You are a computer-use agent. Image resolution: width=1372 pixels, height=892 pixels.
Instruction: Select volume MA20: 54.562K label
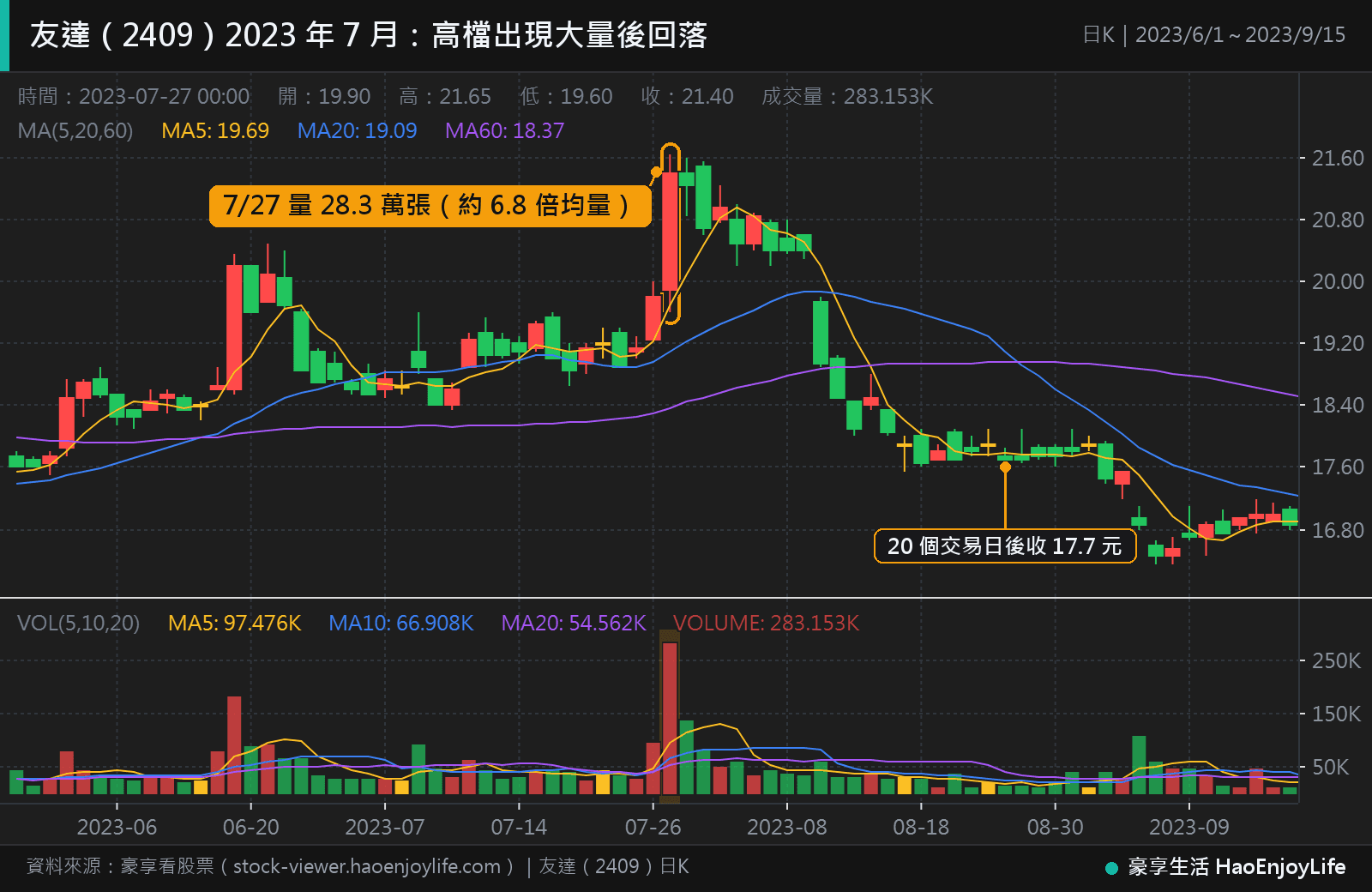[573, 623]
